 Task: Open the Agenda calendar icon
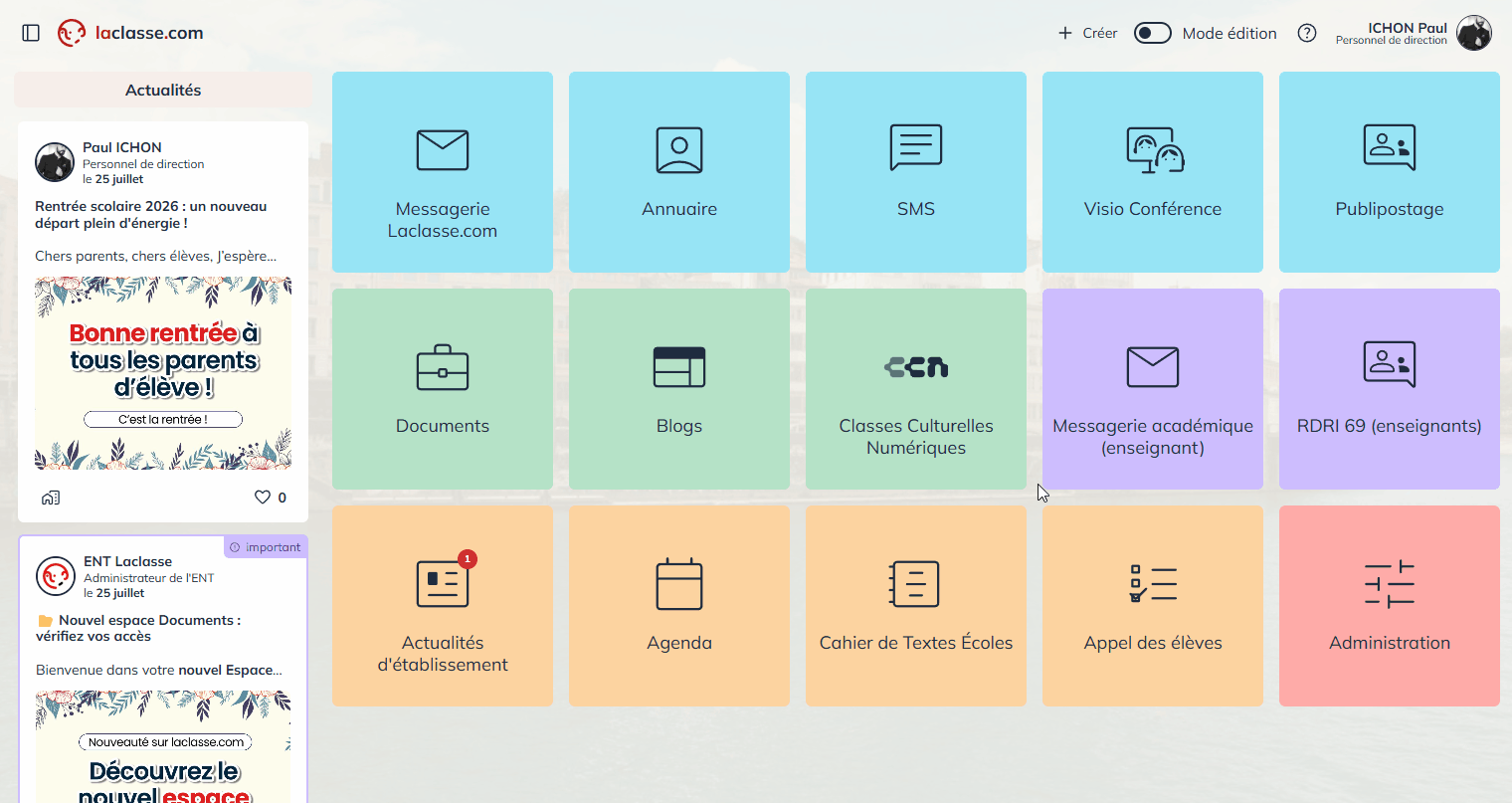tap(679, 584)
